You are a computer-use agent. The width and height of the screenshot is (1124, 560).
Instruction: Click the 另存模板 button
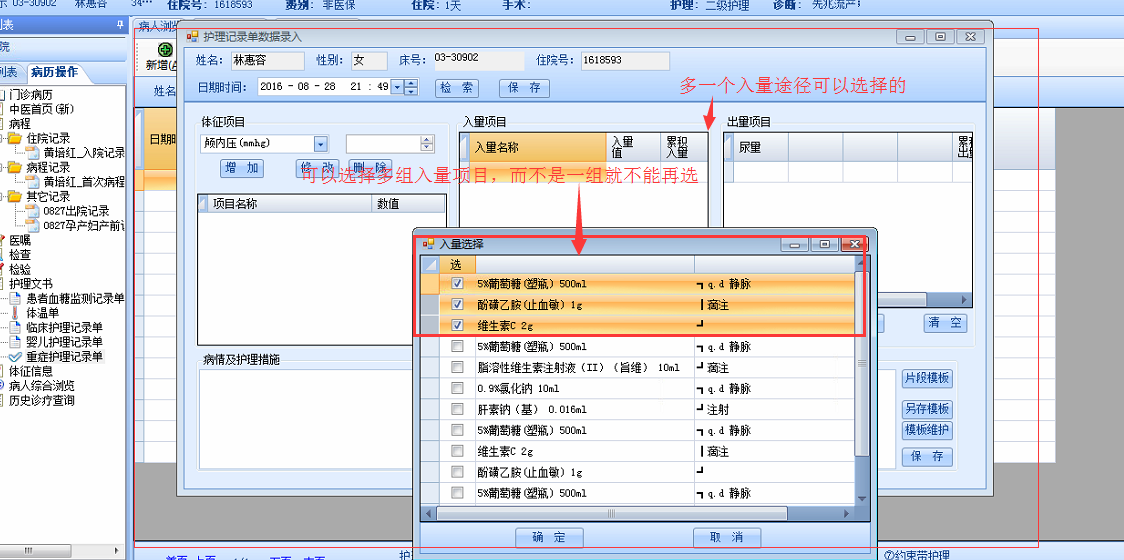coord(927,409)
